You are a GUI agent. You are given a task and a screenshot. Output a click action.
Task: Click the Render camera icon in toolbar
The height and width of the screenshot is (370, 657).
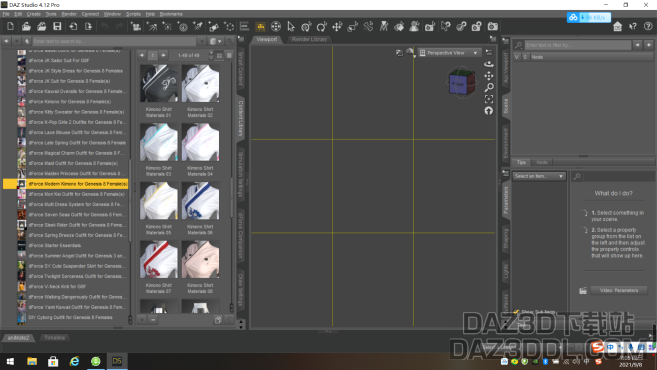click(x=493, y=27)
